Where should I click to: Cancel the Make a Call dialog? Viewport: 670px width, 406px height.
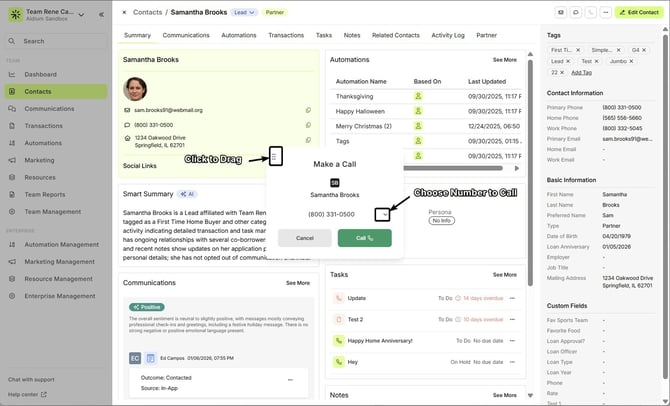click(305, 238)
